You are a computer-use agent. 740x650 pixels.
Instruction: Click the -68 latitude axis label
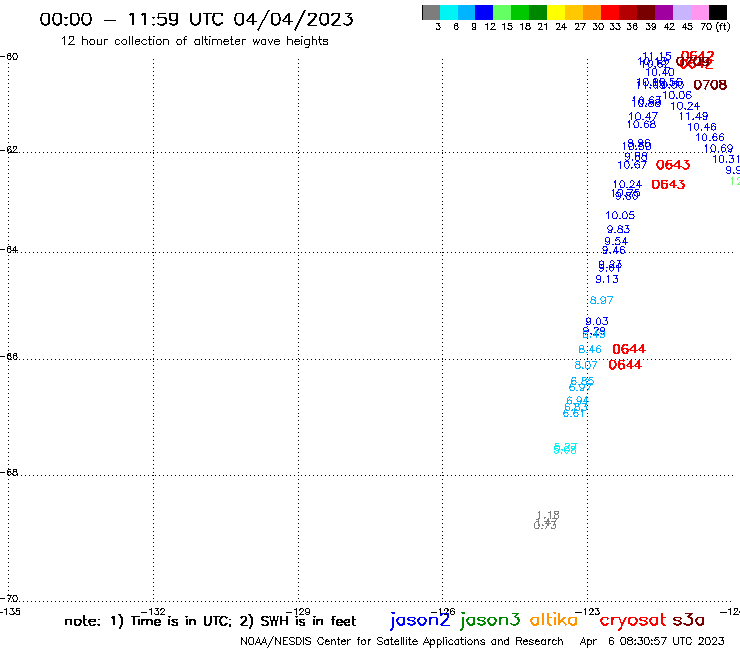pyautogui.click(x=9, y=473)
